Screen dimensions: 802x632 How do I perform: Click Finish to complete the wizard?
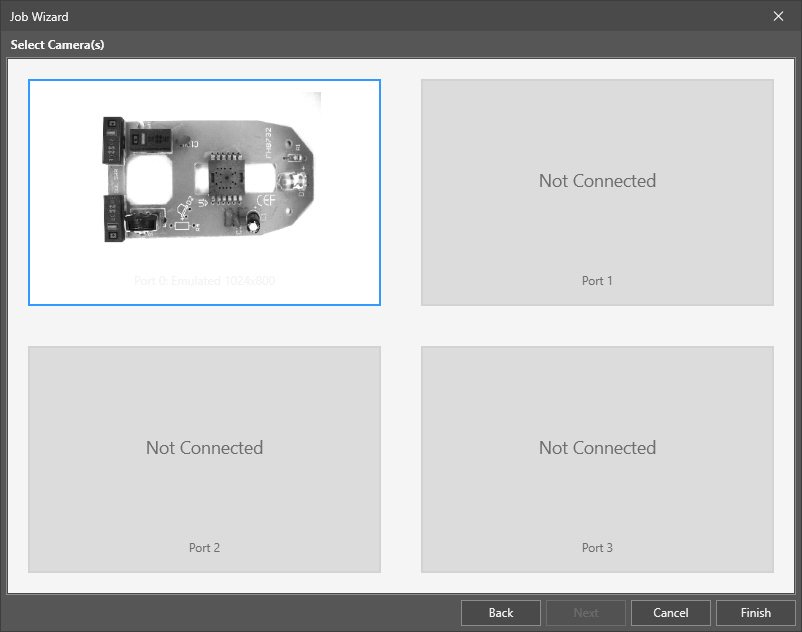[756, 613]
